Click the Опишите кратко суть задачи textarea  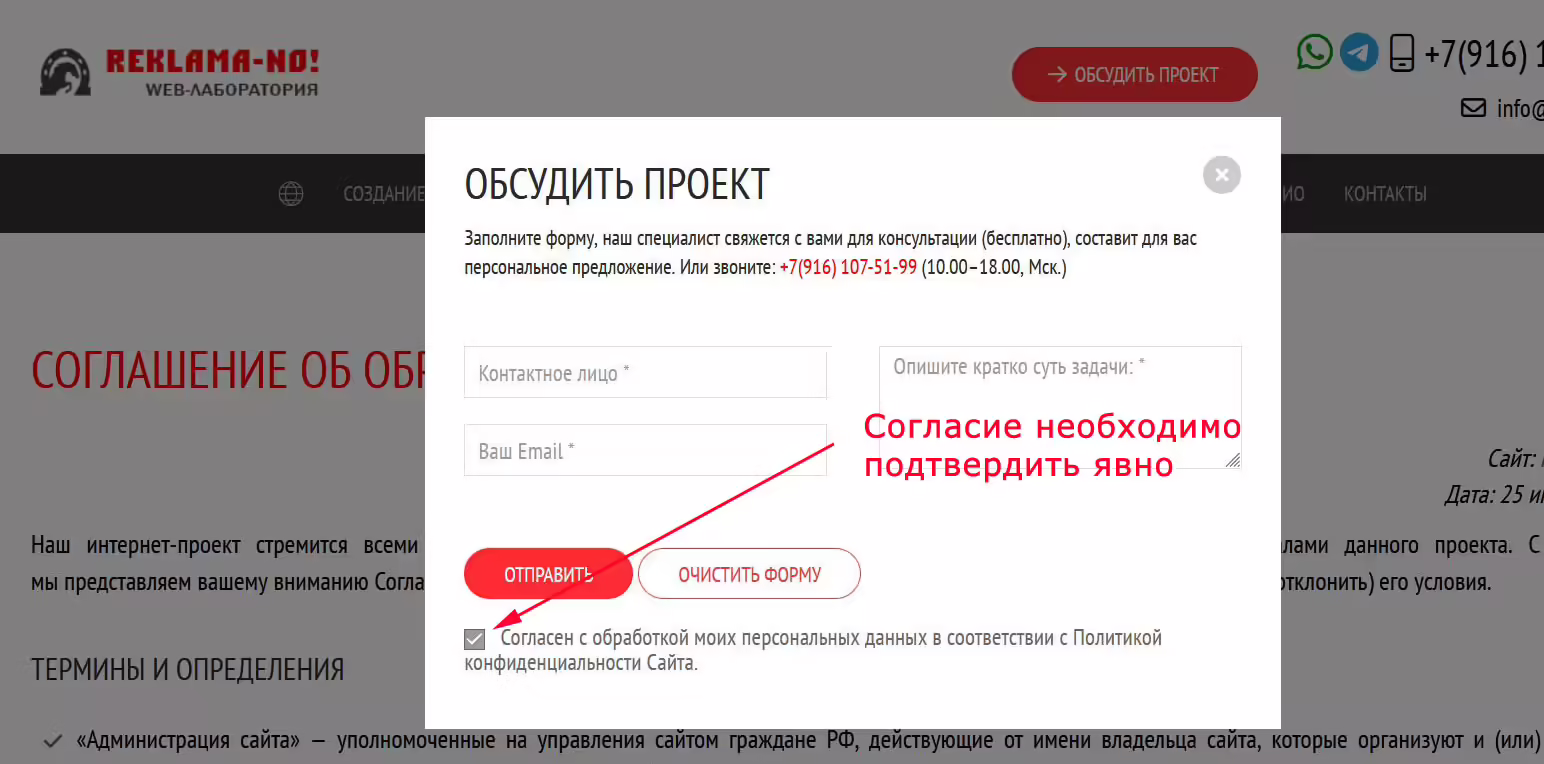(x=1060, y=407)
